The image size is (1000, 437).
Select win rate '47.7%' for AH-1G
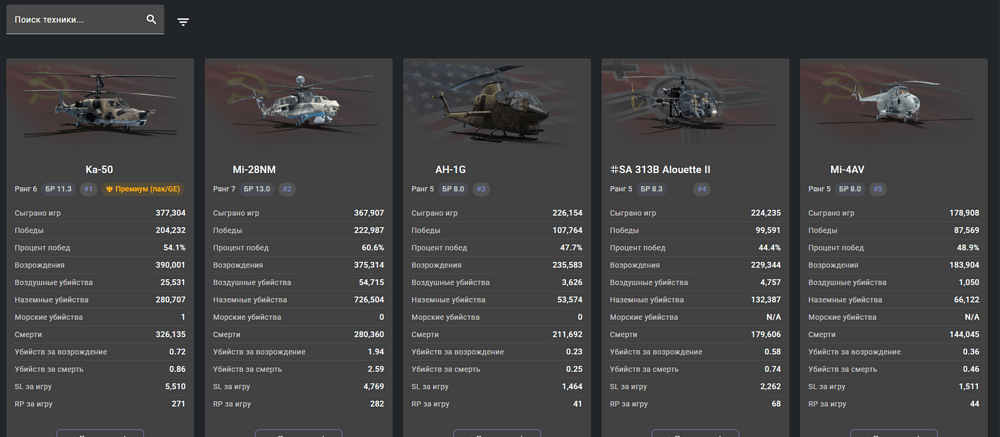(571, 248)
